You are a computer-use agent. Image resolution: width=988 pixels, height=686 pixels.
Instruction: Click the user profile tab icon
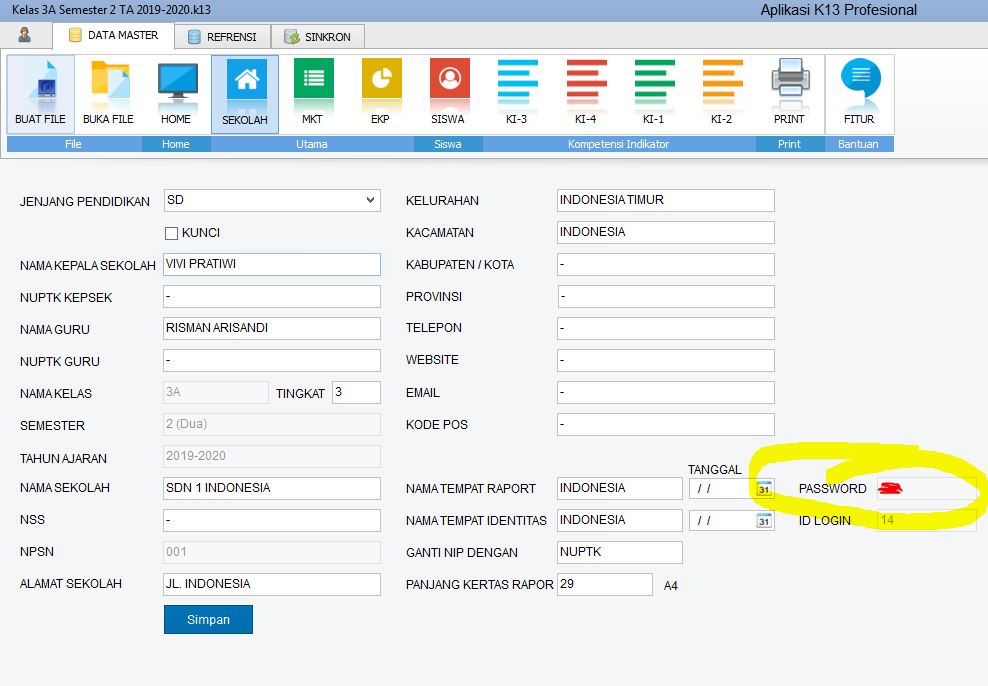click(x=25, y=36)
